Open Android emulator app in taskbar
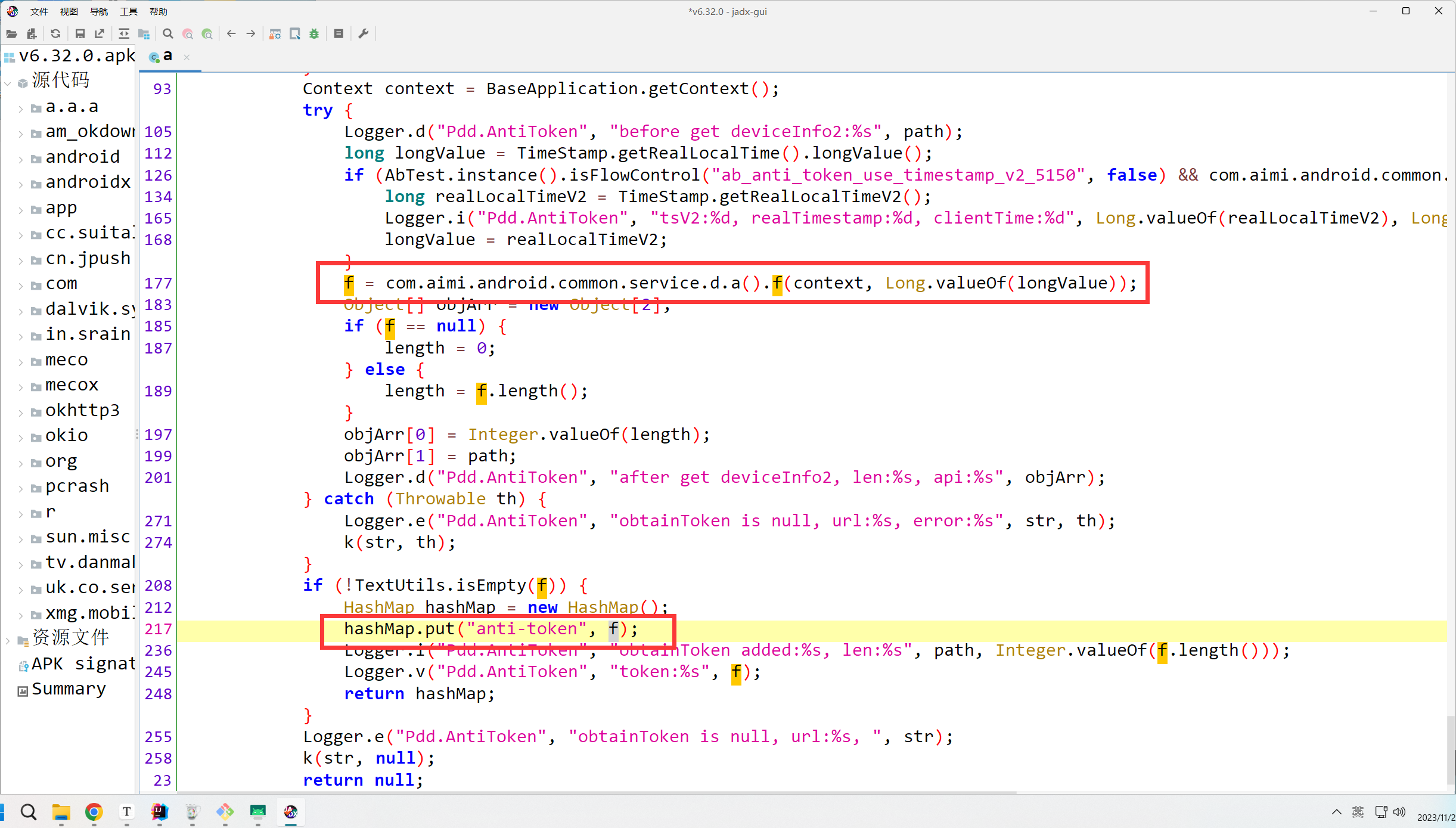Screen dimensions: 1456x828 [x=257, y=812]
